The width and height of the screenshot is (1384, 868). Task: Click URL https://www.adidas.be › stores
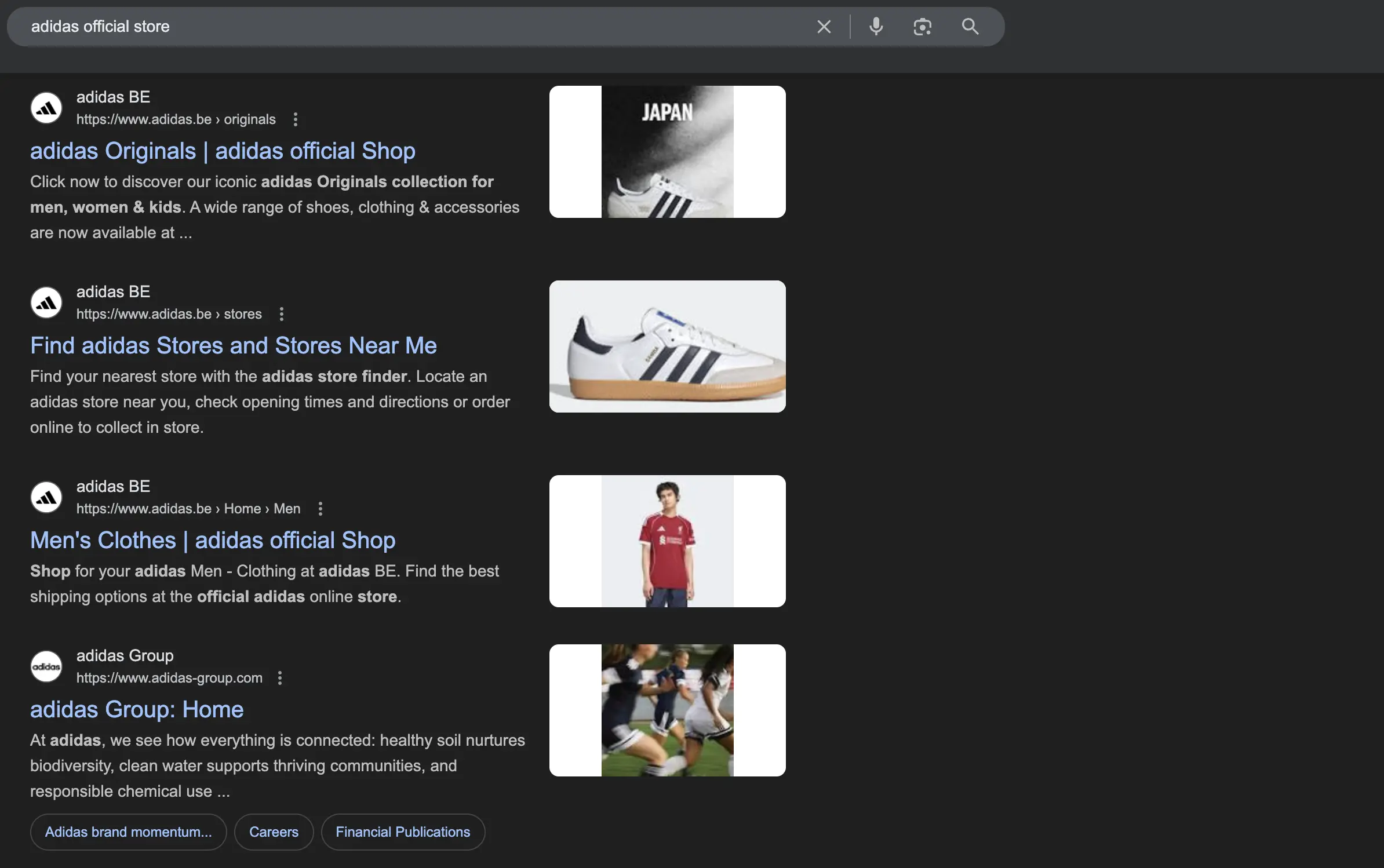[x=169, y=314]
